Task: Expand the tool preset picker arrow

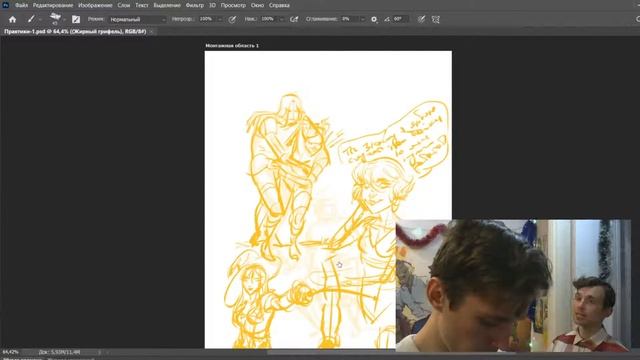Action: [x=40, y=20]
